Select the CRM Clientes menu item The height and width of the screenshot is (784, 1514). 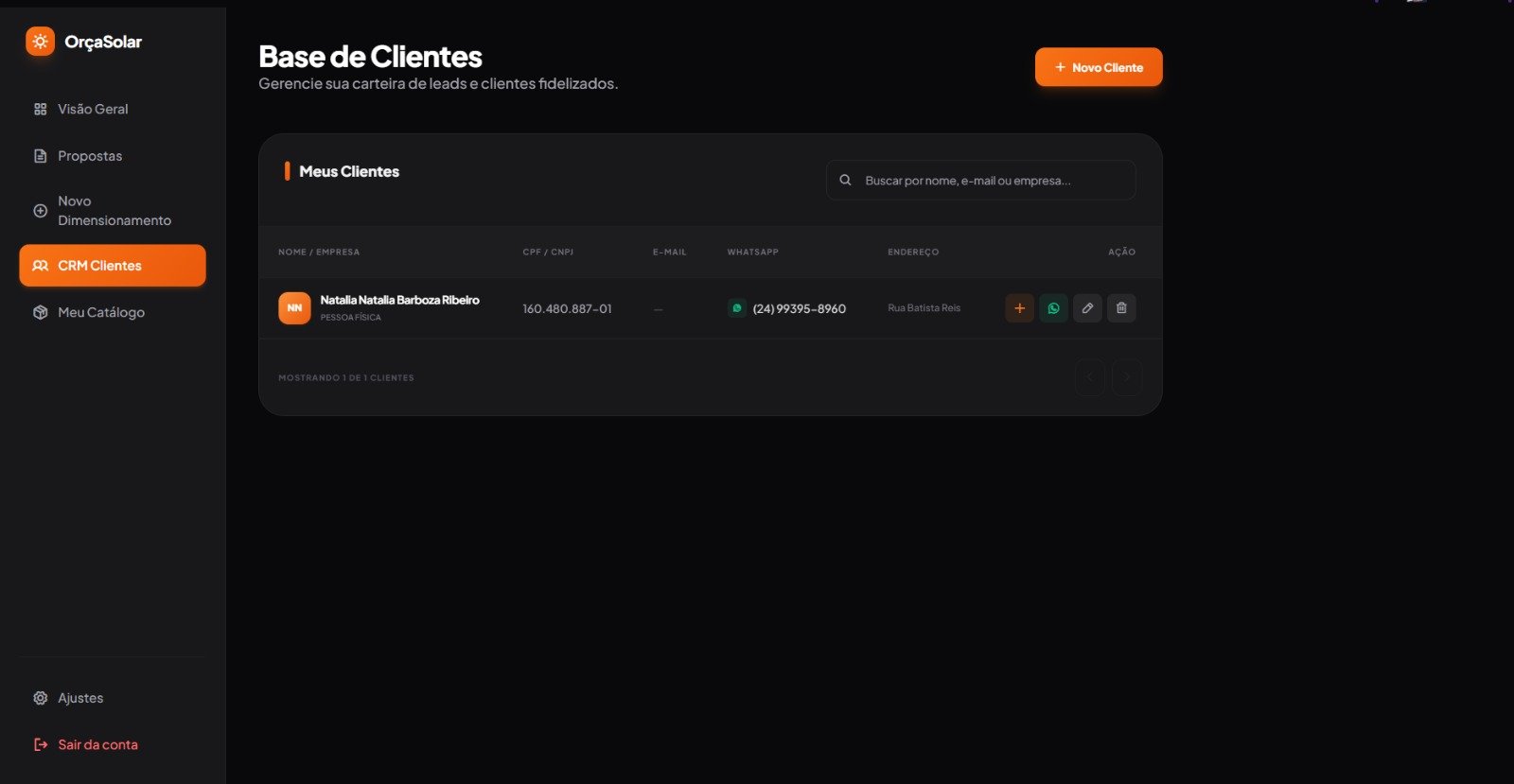(113, 266)
